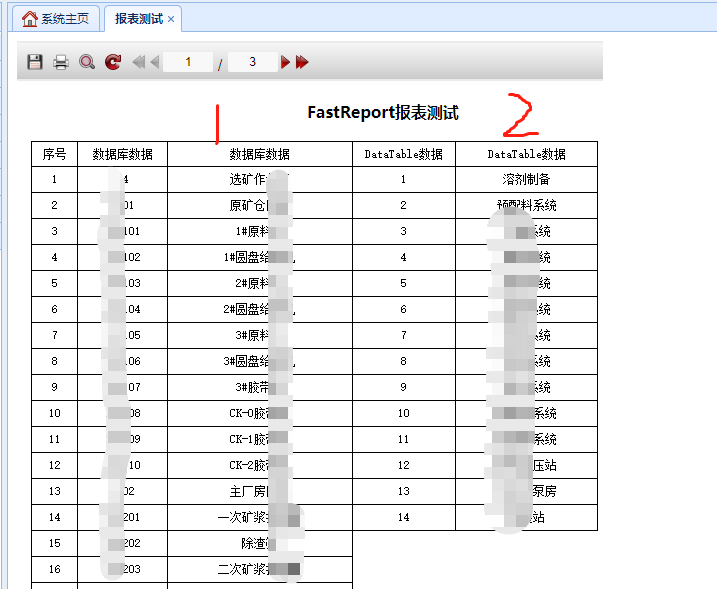Click 序号 cell with value 15
717x589 pixels.
(54, 543)
